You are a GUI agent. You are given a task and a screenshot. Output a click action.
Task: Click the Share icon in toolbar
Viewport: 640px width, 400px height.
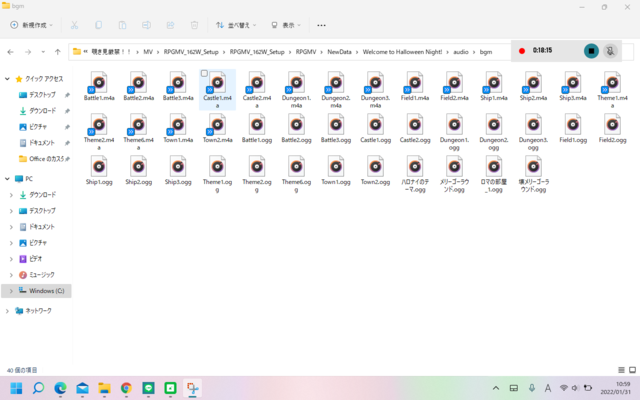pyautogui.click(x=170, y=25)
